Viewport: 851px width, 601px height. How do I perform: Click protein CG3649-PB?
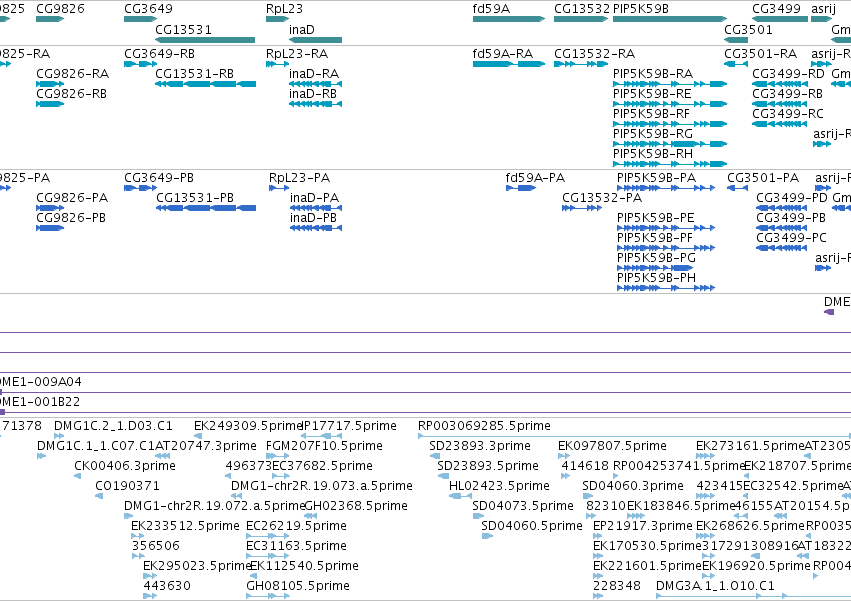141,188
